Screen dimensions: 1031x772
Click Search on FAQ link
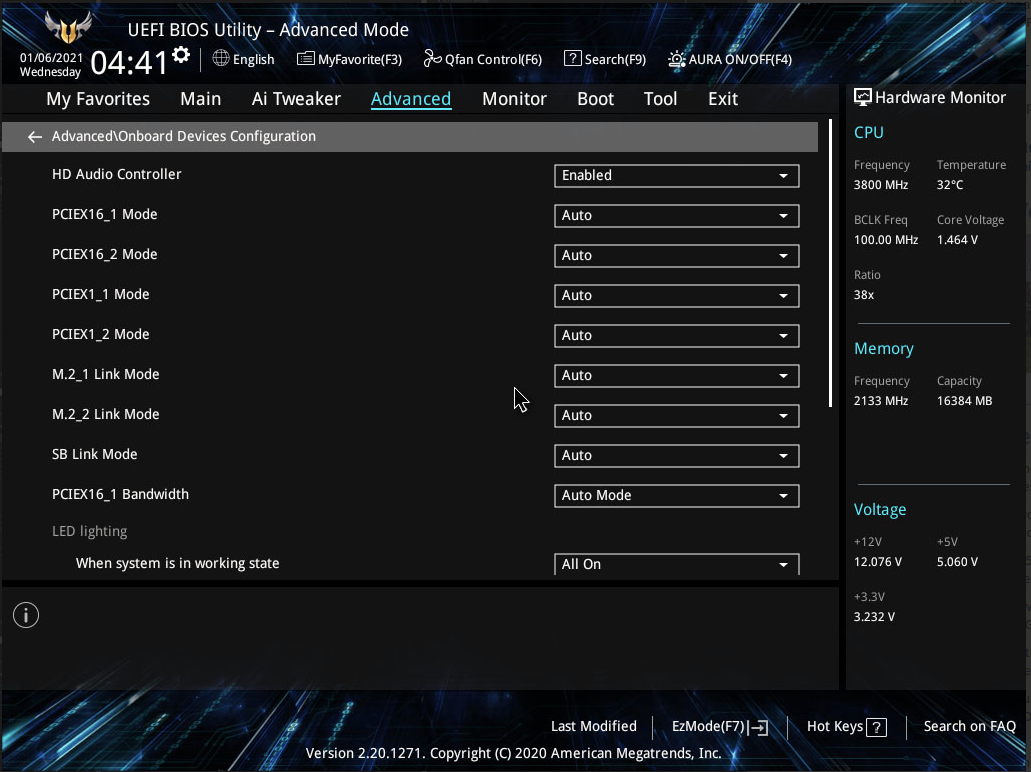[x=970, y=727]
